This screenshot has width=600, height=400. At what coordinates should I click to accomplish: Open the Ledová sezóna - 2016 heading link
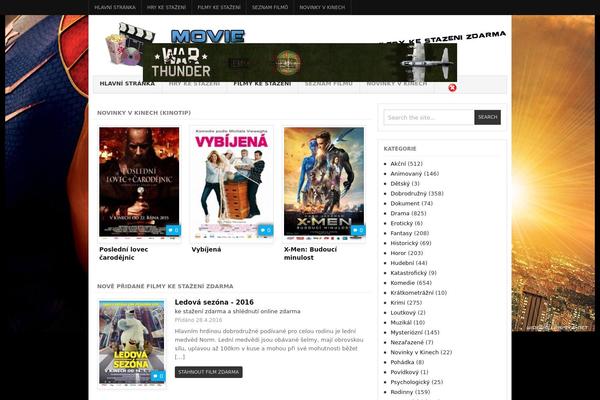pyautogui.click(x=214, y=302)
